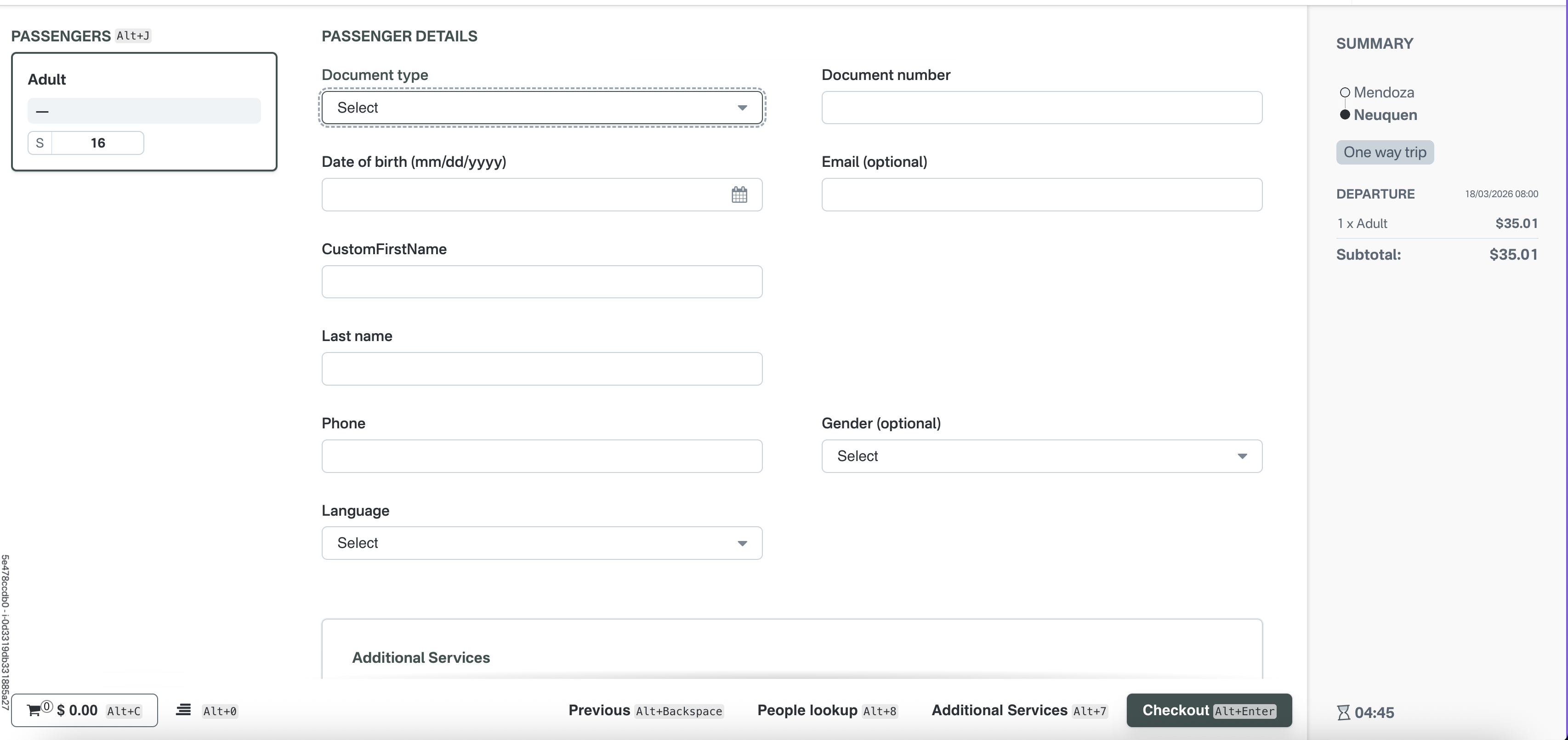The image size is (1568, 740).
Task: Click the CustomFirstName text field
Action: point(541,282)
